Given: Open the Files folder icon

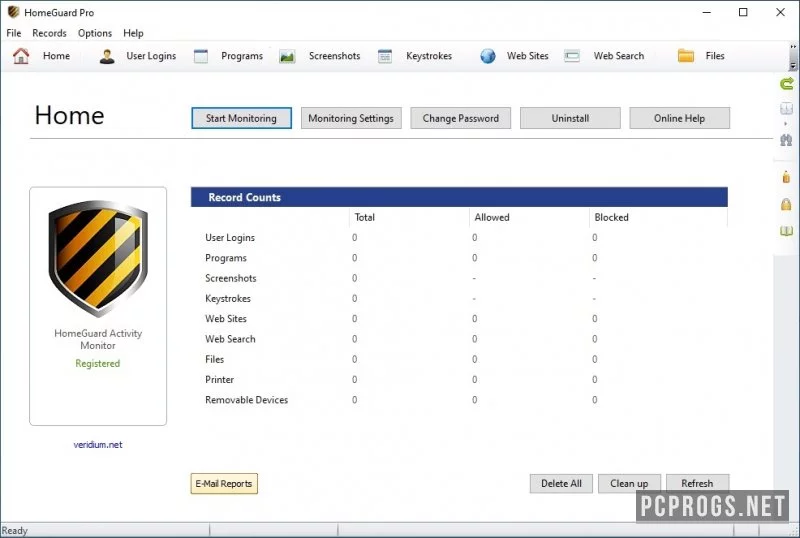Looking at the screenshot, I should [686, 56].
